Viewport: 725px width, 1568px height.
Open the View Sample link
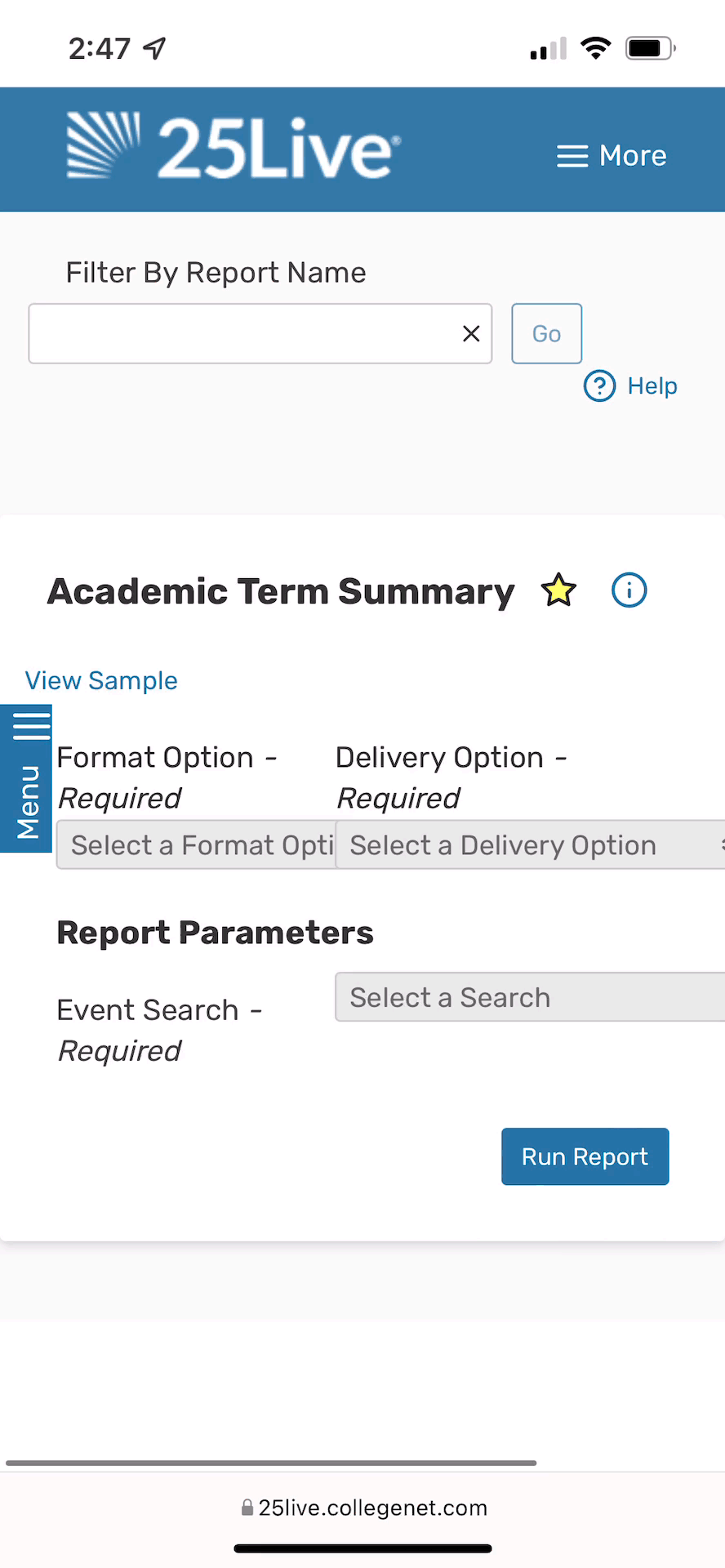tap(101, 680)
